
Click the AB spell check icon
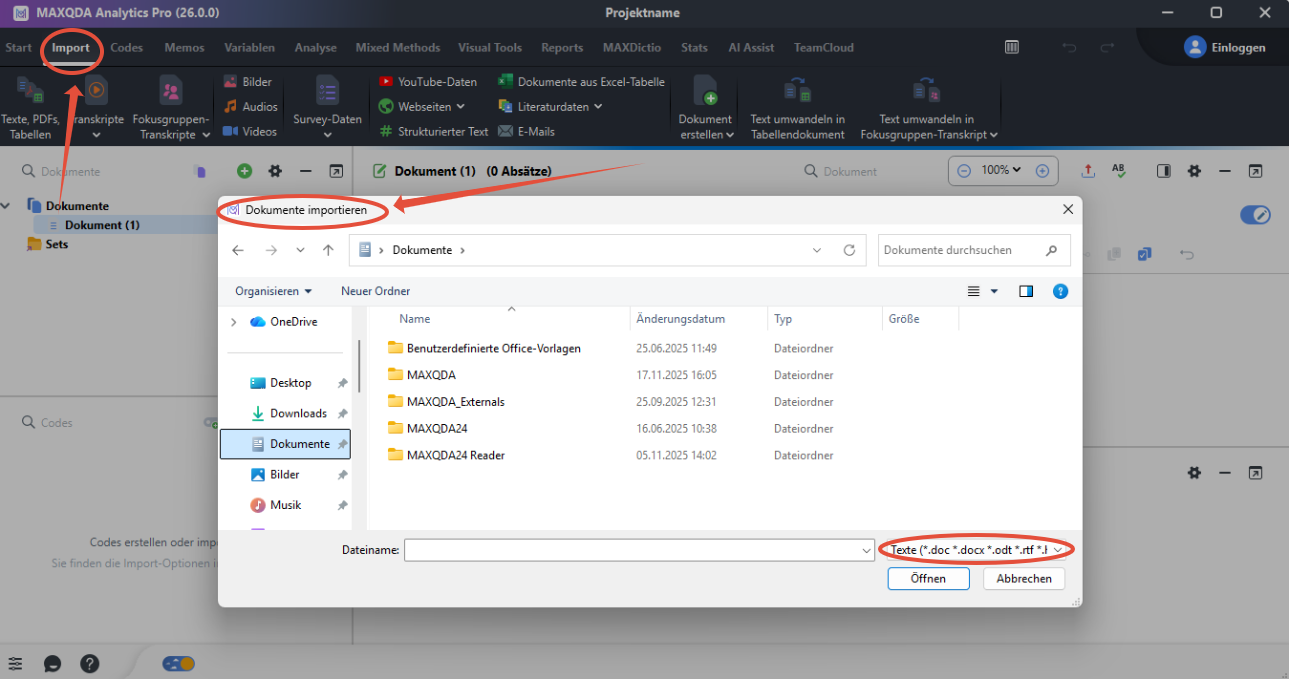point(1119,171)
